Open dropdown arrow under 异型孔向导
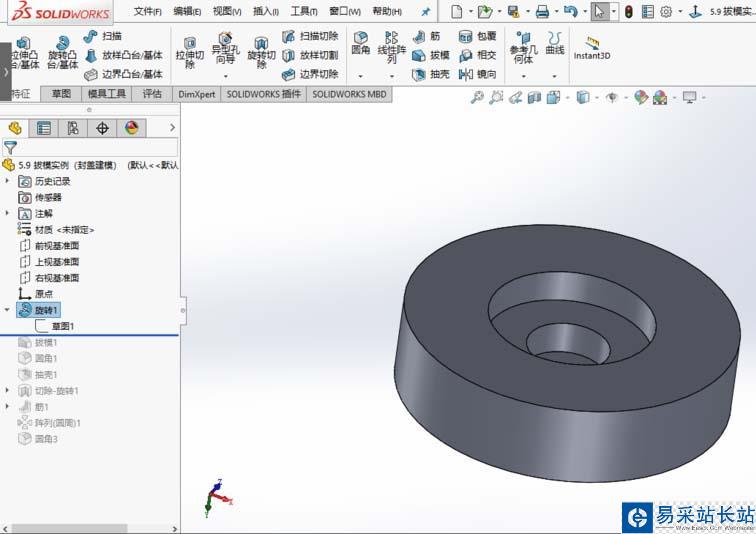 coord(225,75)
